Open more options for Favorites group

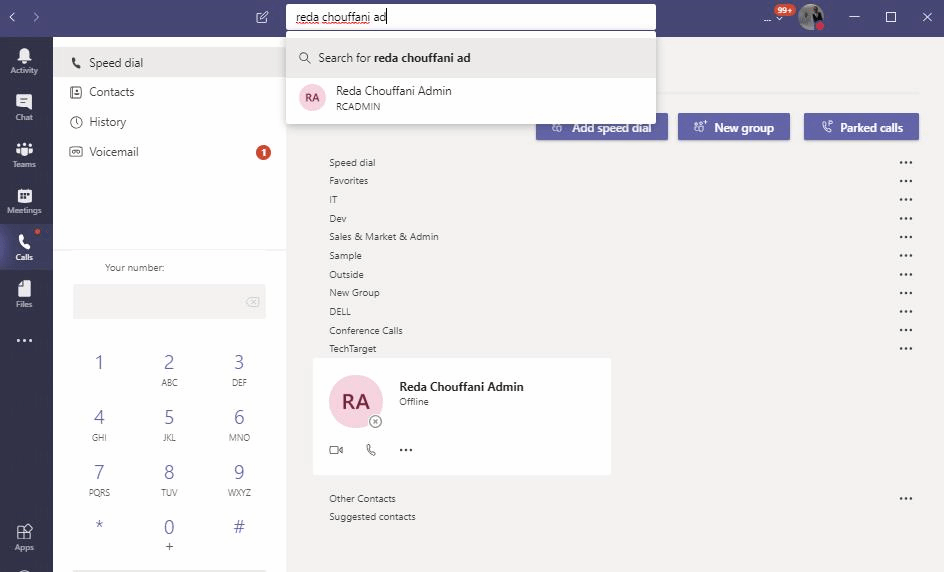(x=906, y=181)
